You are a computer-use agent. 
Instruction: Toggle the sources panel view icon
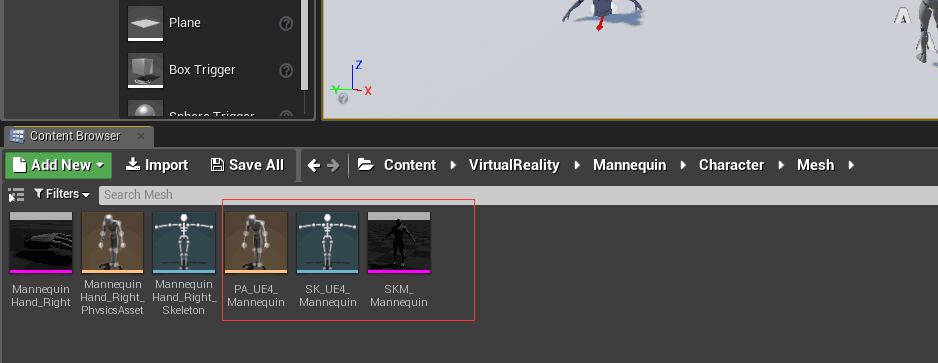(16, 194)
